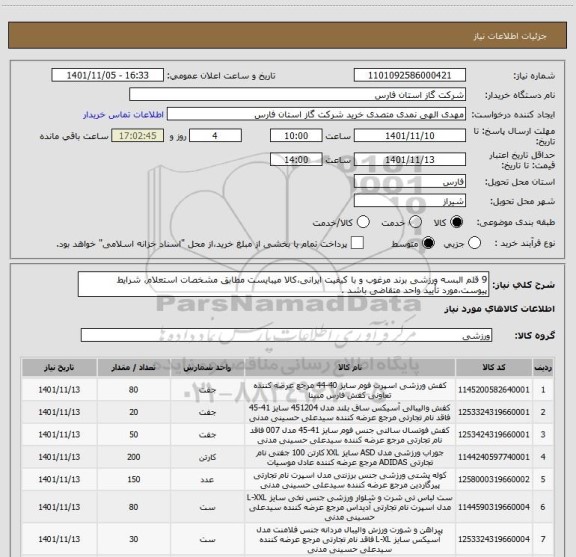Click the تعداد / مقدار column header
The width and height of the screenshot is (576, 557).
[x=134, y=367]
